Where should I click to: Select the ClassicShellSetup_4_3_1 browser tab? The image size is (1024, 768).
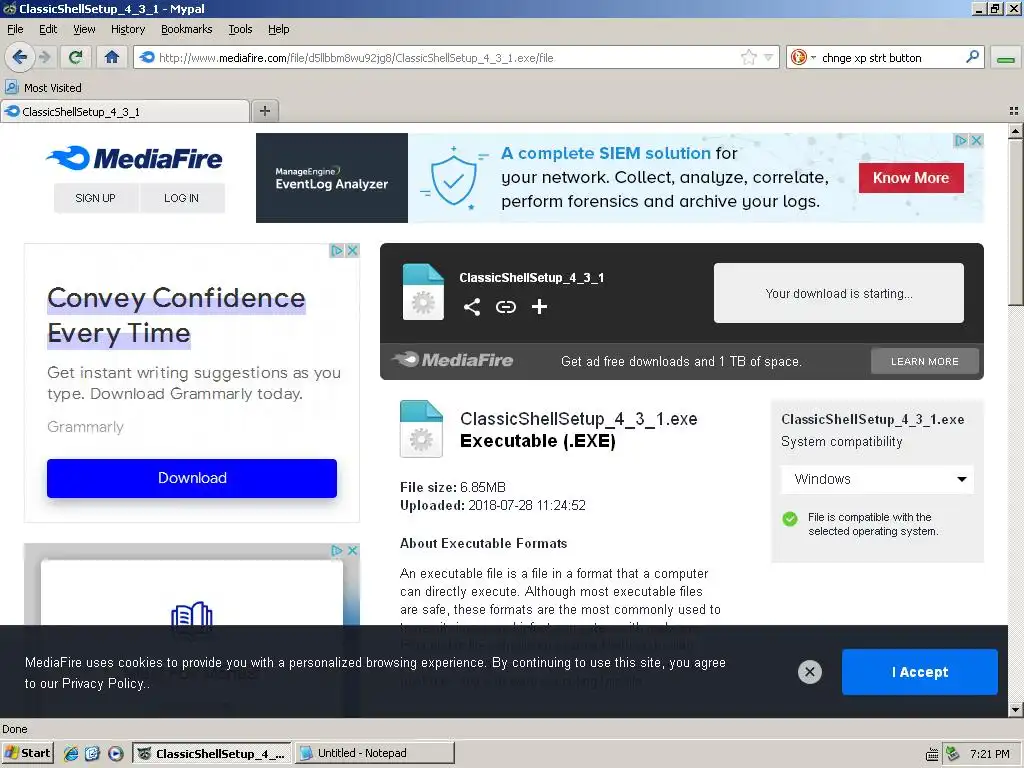(125, 112)
